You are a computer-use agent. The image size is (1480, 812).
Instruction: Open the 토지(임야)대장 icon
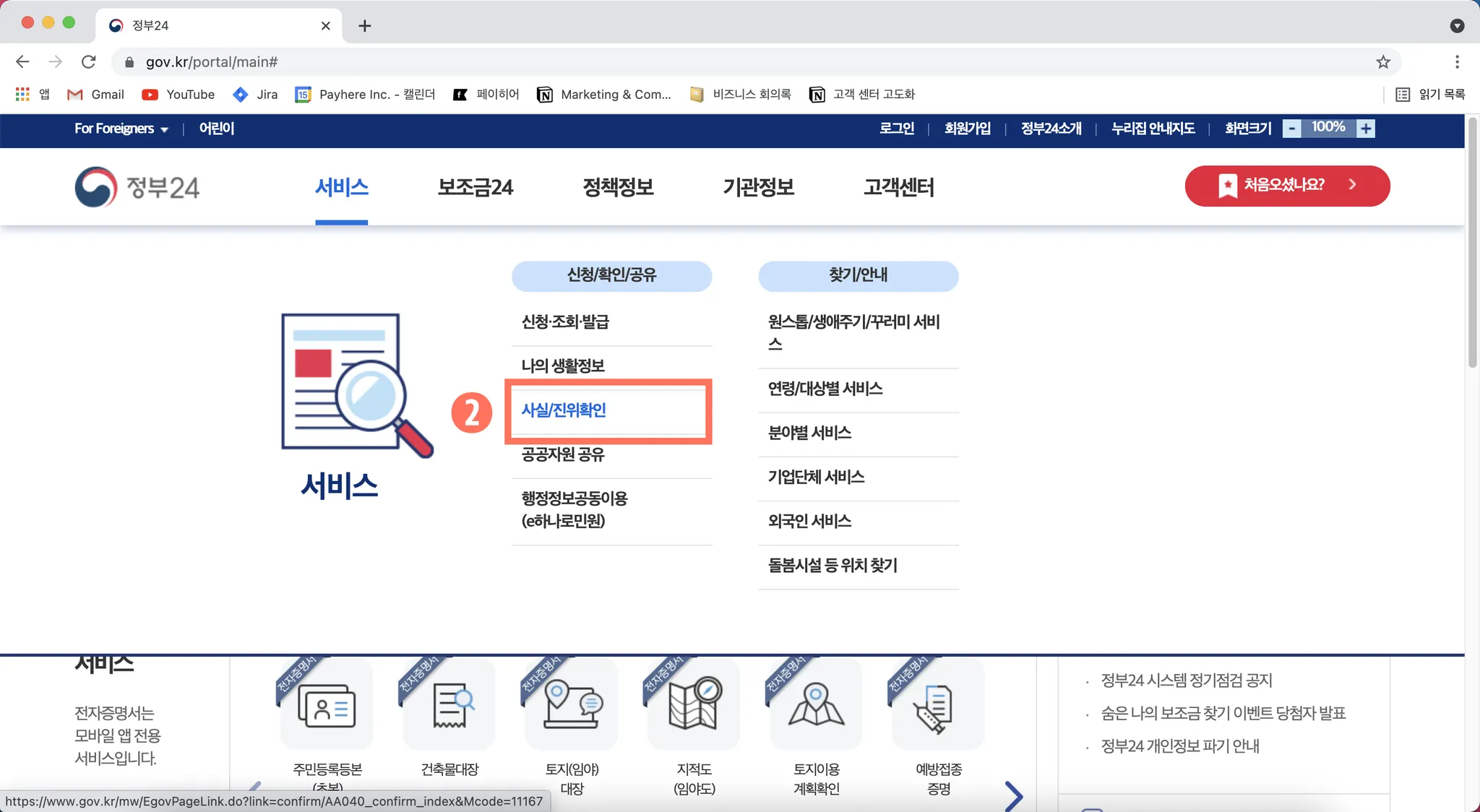coord(572,706)
